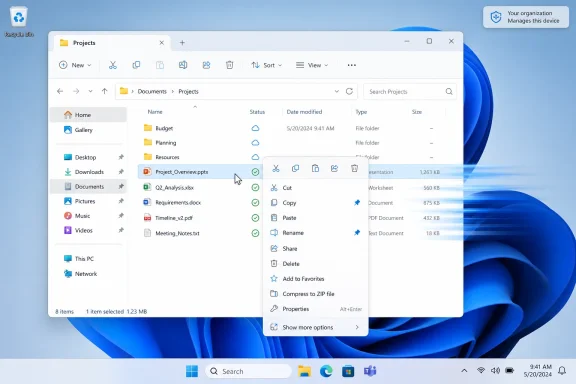This screenshot has height=384, width=576.
Task: Click the Cut icon in the toolbar
Action: 113,65
